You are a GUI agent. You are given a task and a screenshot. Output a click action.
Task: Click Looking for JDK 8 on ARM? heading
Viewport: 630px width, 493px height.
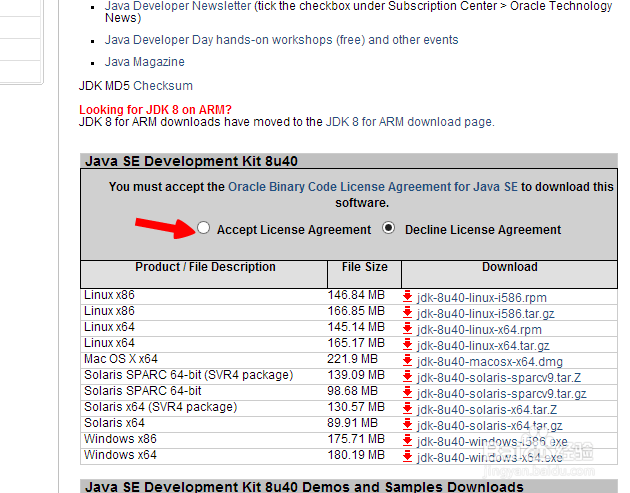coord(155,110)
